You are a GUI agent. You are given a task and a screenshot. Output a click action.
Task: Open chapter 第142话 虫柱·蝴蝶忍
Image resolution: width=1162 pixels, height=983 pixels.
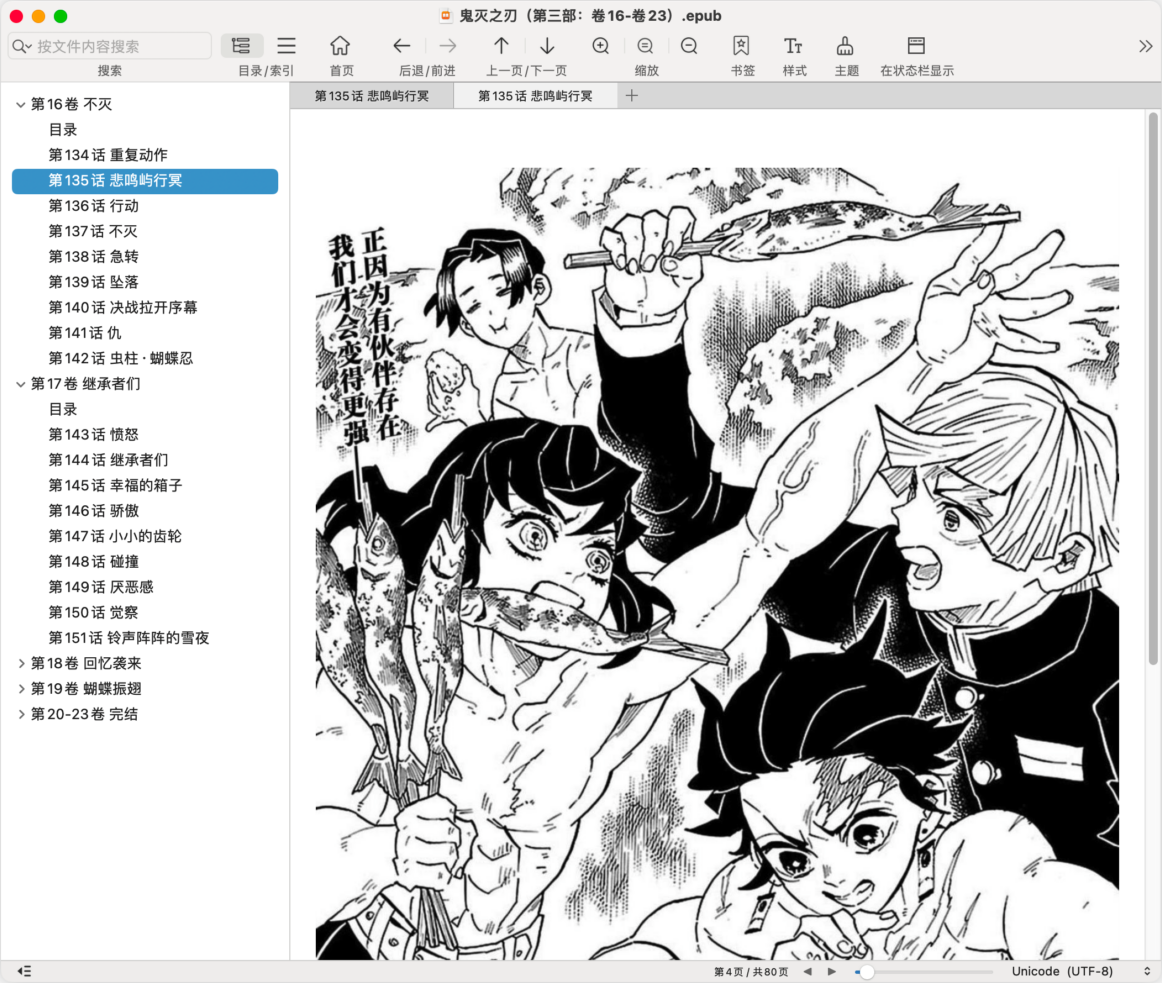pos(121,359)
